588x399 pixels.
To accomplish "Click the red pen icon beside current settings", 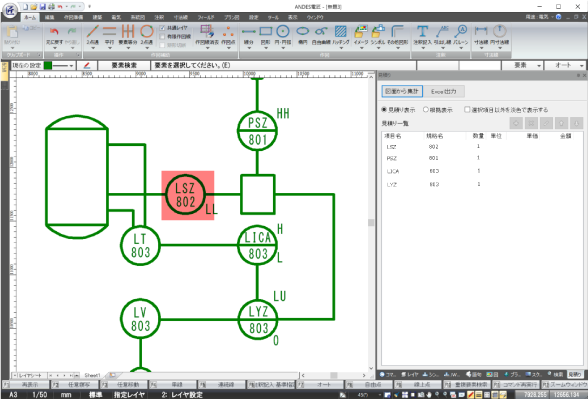I will pyautogui.click(x=87, y=65).
